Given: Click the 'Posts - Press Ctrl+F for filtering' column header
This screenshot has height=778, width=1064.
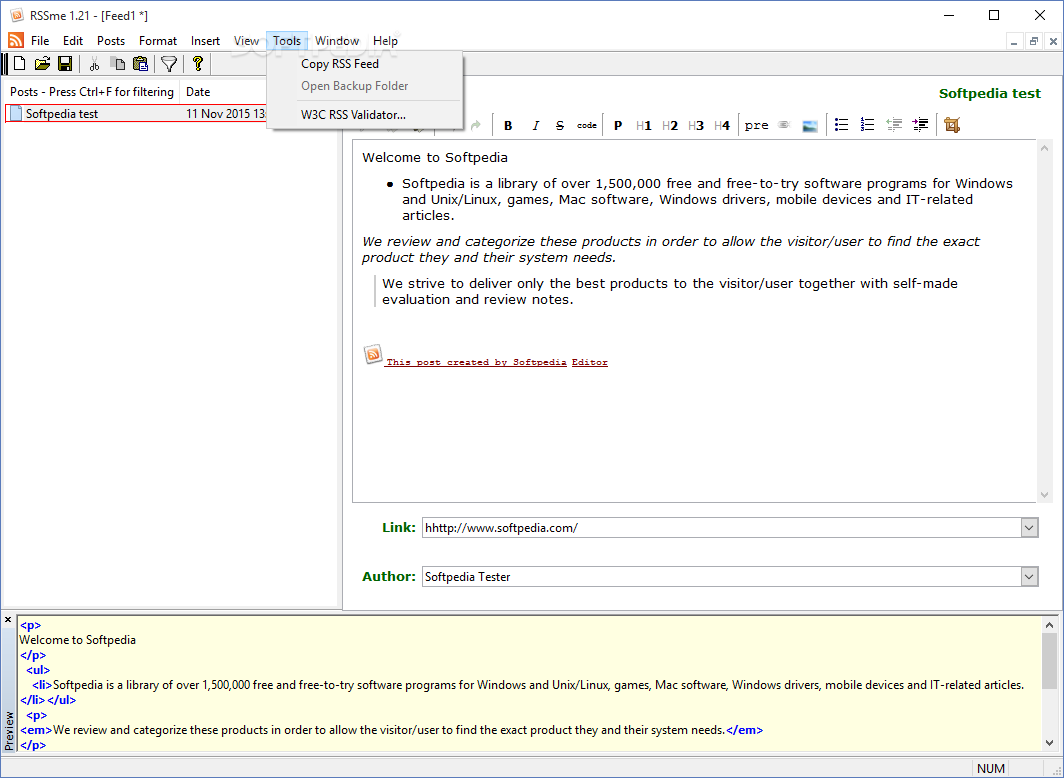Looking at the screenshot, I should coord(92,92).
